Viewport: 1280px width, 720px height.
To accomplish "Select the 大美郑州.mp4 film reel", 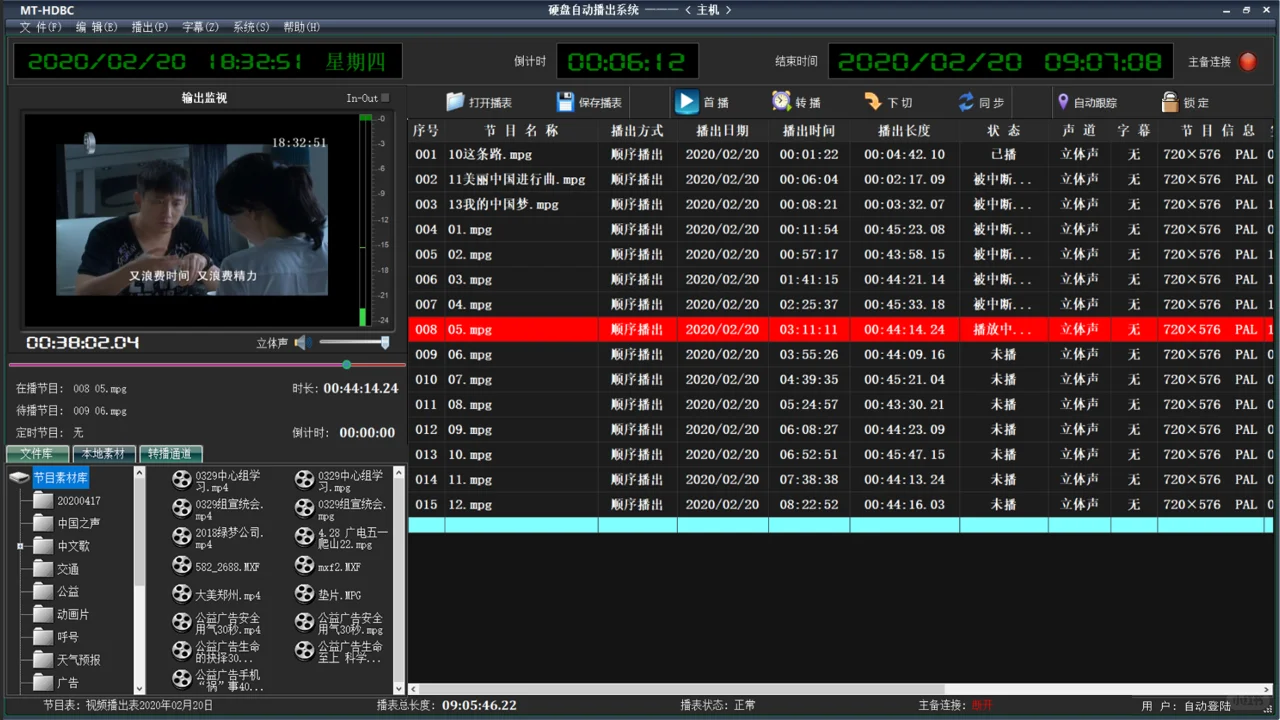I will 181,594.
